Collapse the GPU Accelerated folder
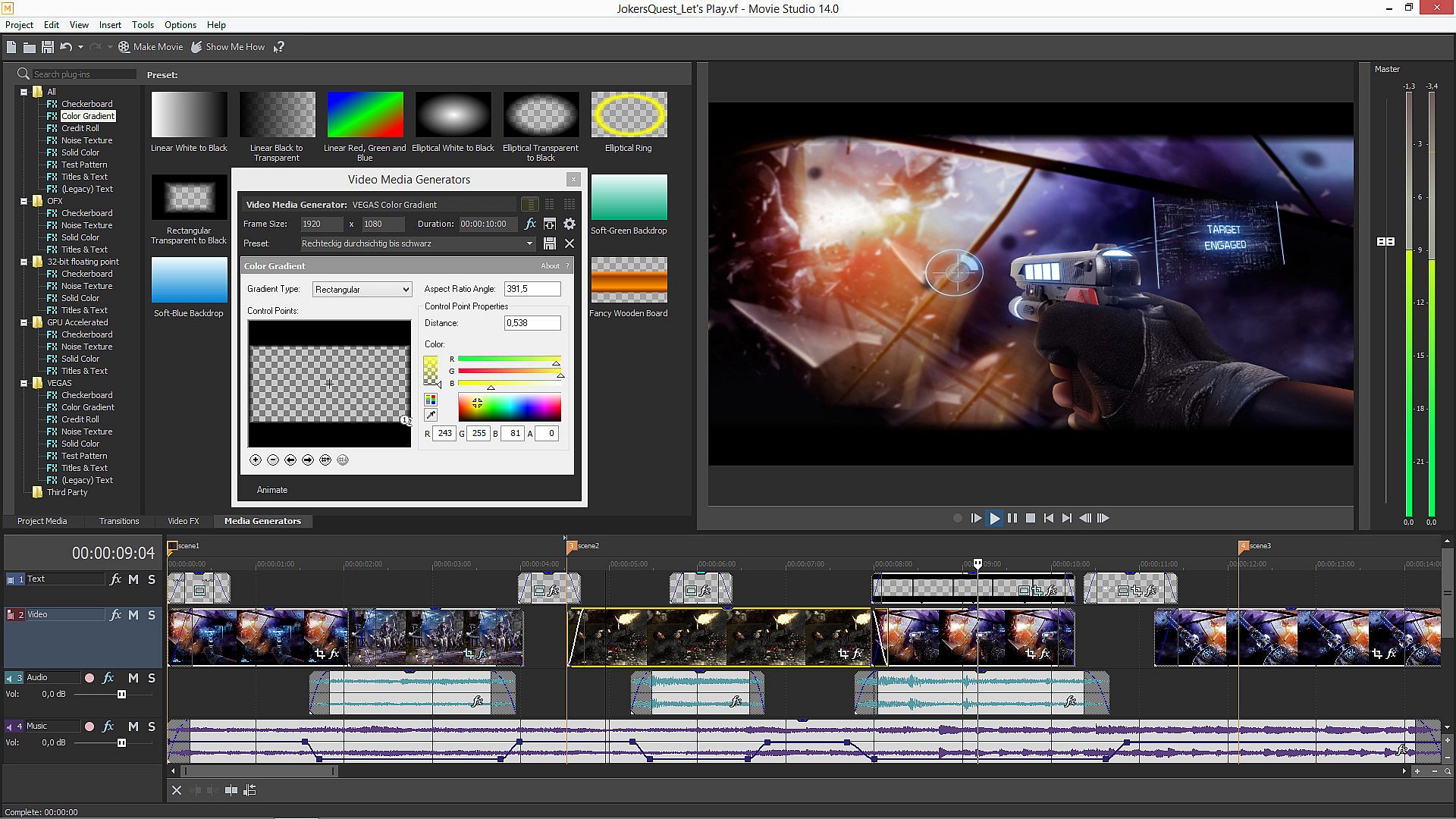Image resolution: width=1456 pixels, height=819 pixels. click(x=24, y=322)
